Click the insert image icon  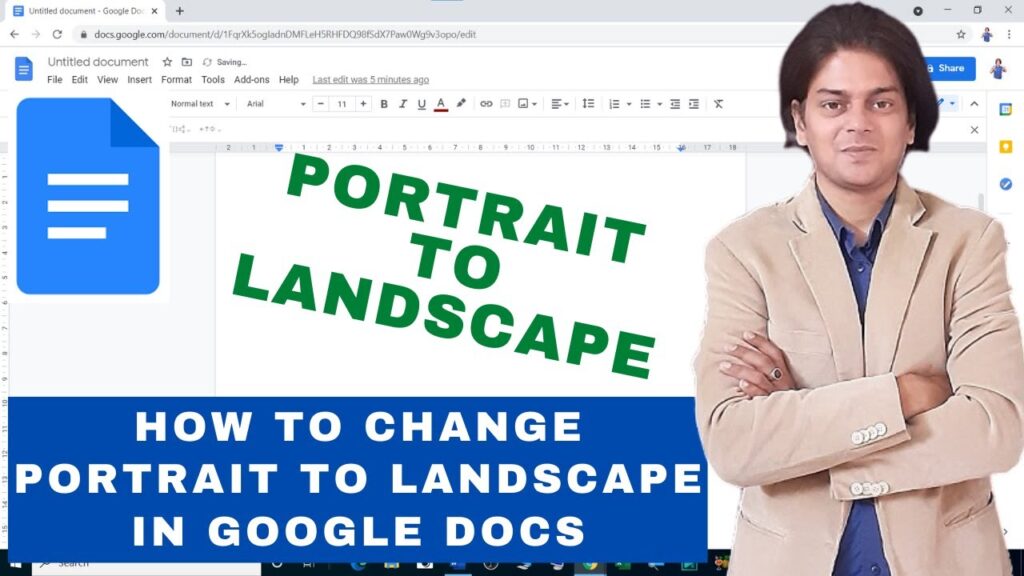pos(523,104)
